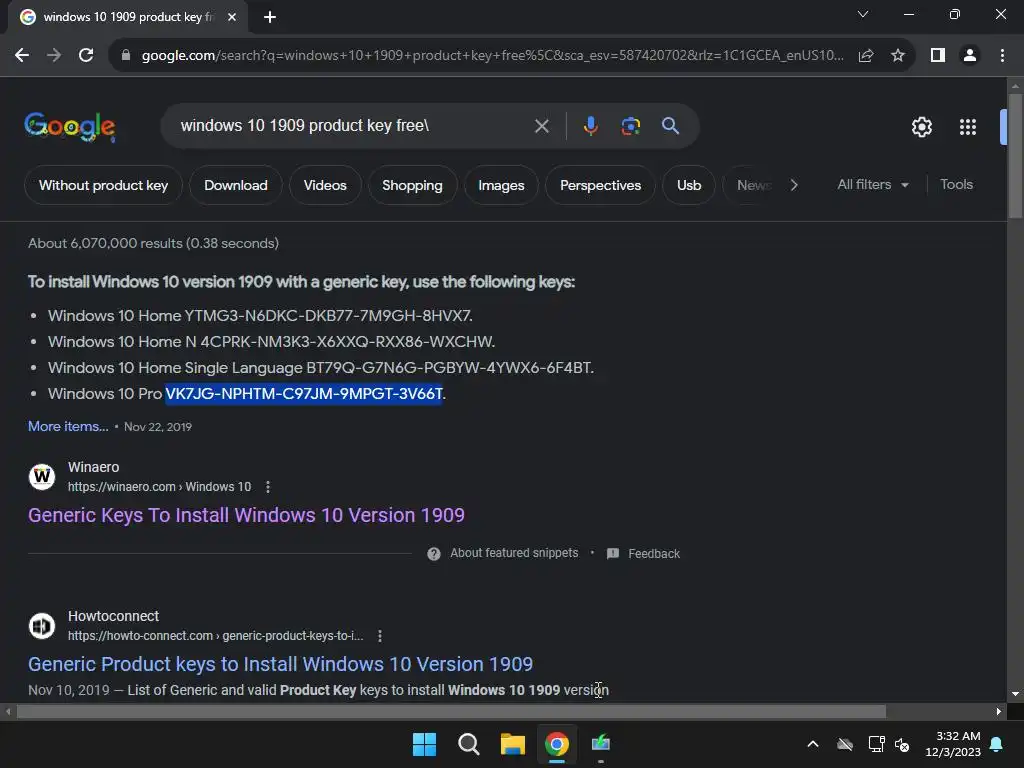Share this page from address bar
This screenshot has height=768, width=1024.
[x=866, y=56]
